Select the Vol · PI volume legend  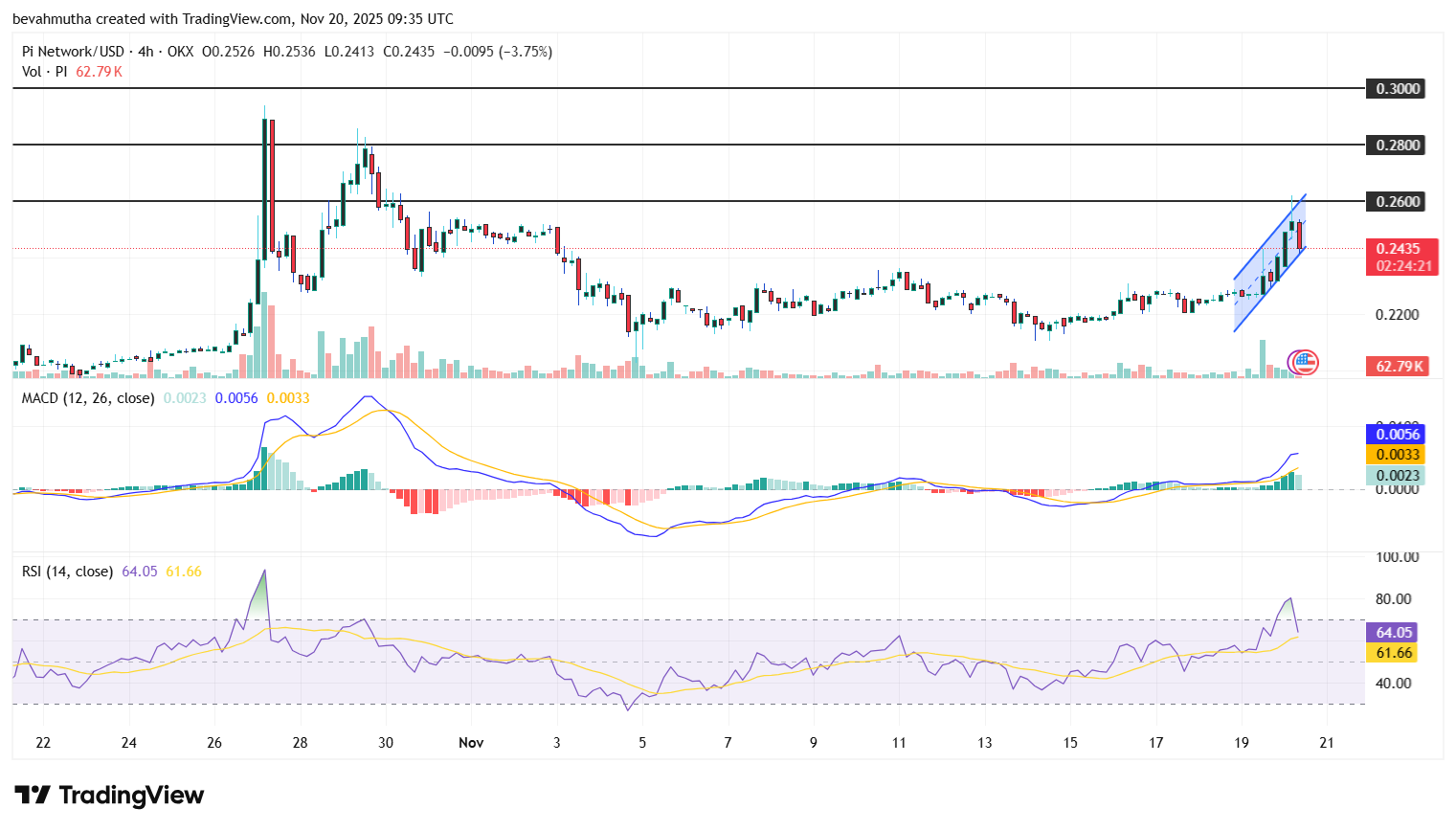click(45, 71)
